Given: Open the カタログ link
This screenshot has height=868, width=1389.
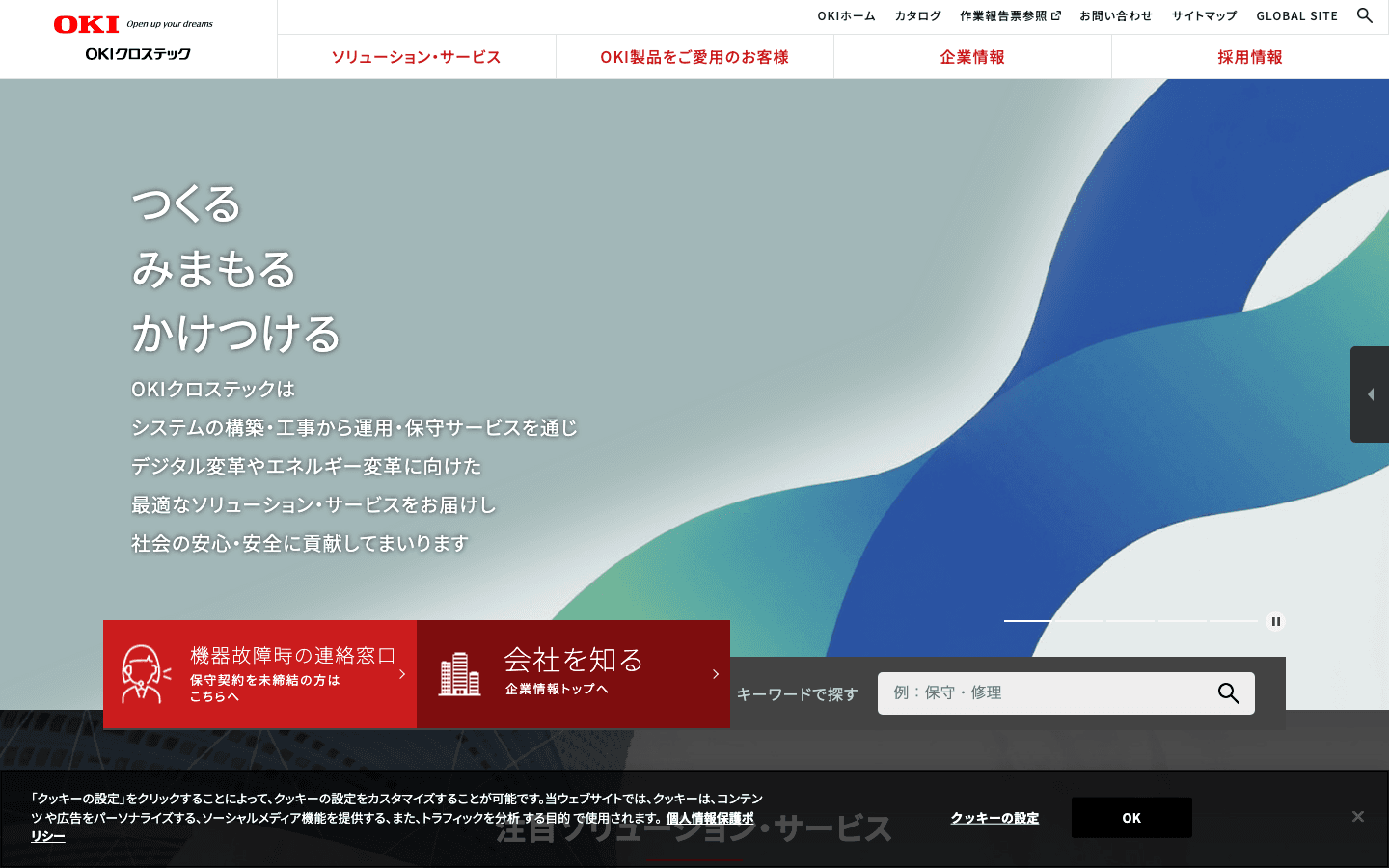Looking at the screenshot, I should coord(917,15).
